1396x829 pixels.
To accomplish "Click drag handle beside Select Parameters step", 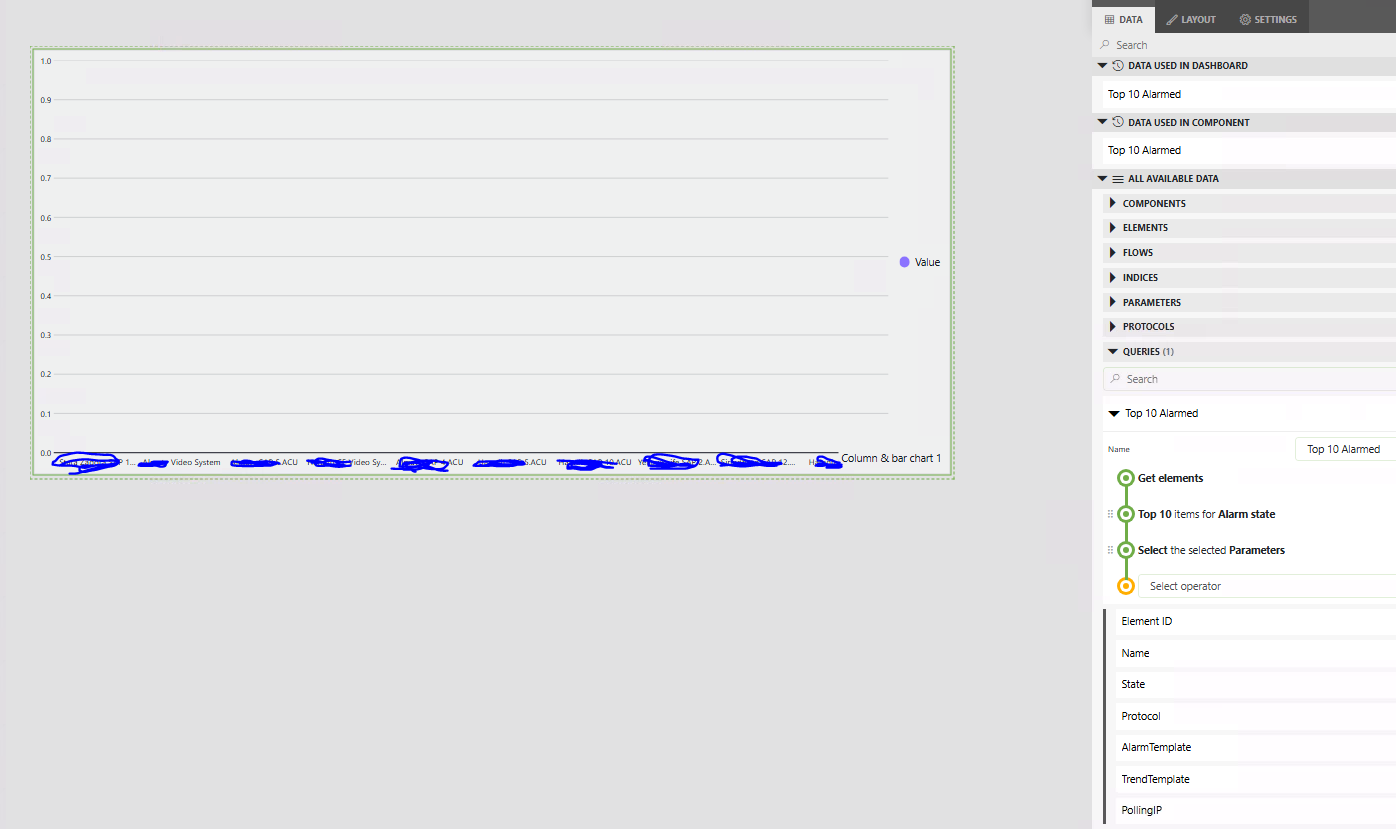I will [1110, 550].
